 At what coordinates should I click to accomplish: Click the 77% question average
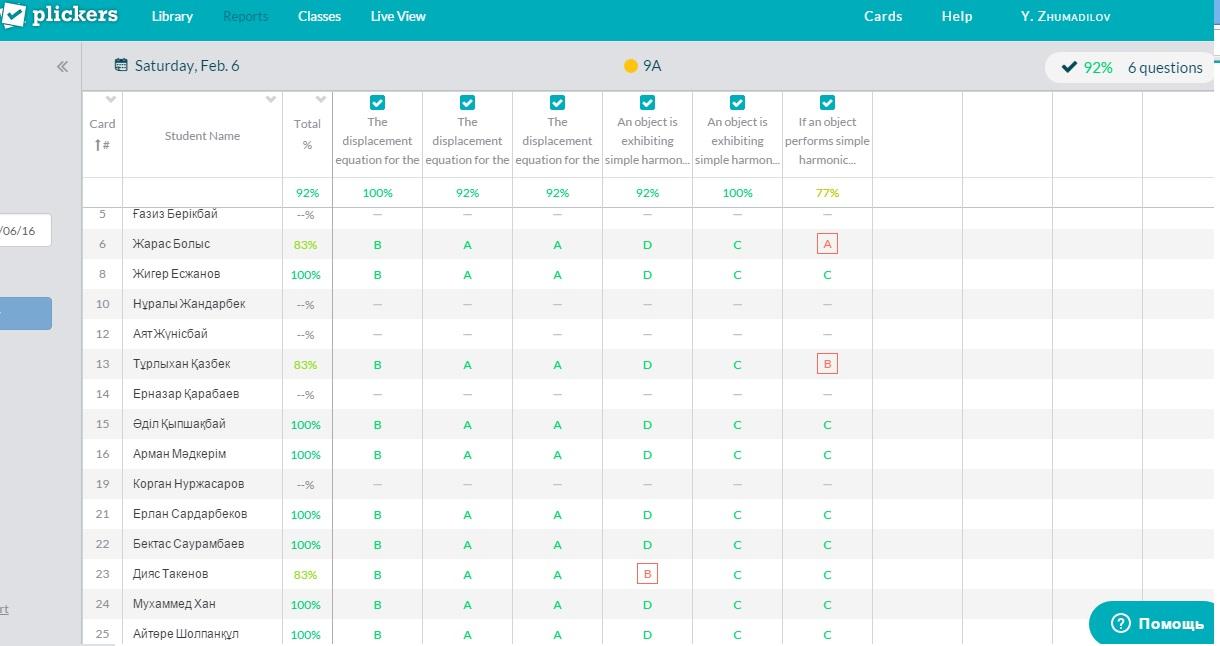click(x=827, y=193)
